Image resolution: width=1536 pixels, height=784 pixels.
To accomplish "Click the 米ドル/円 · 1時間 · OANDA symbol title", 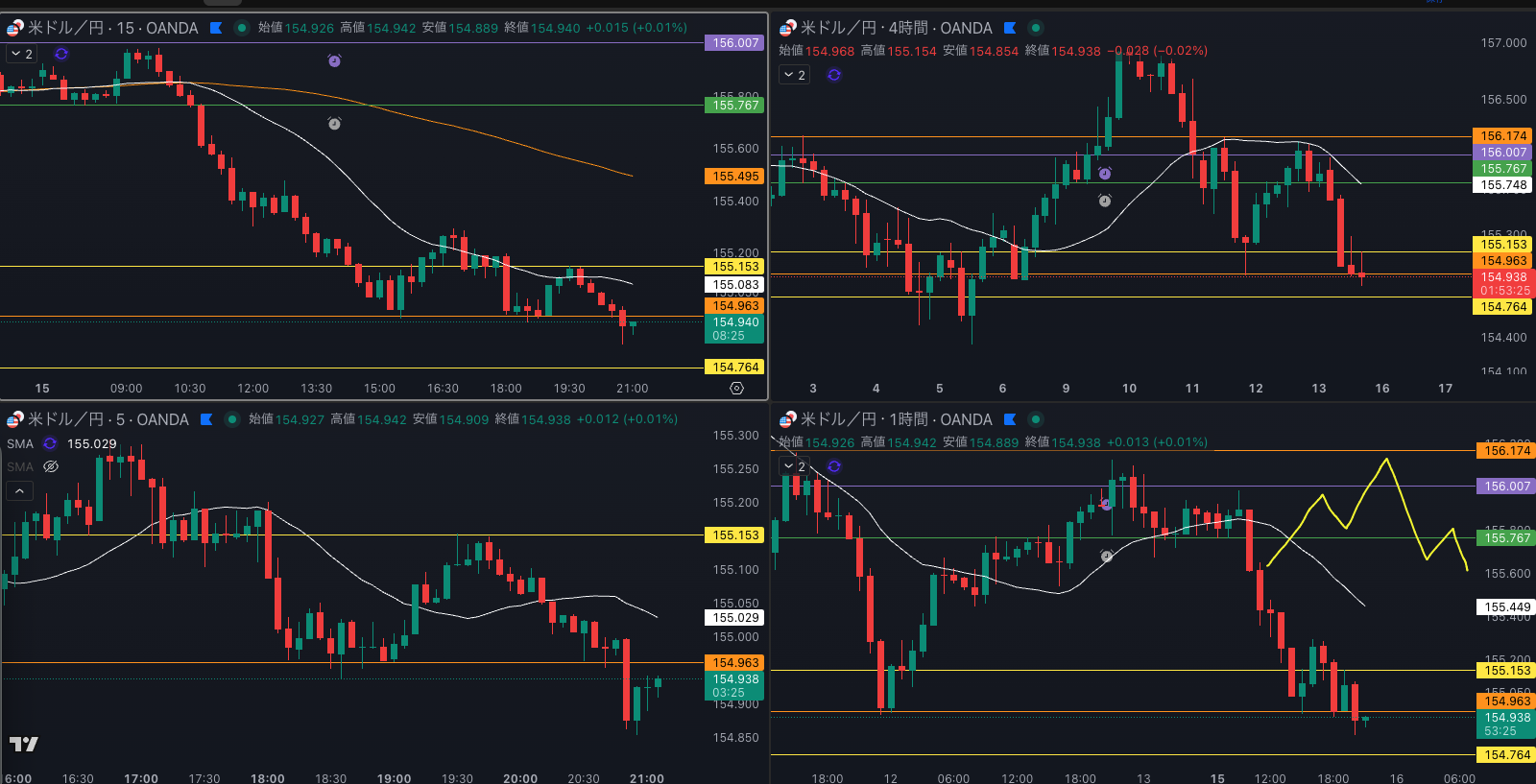I will (896, 419).
